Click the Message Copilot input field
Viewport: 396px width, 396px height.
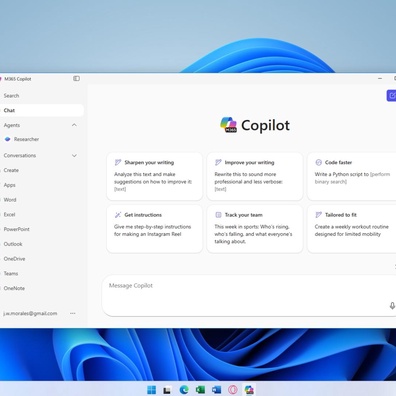[249, 295]
